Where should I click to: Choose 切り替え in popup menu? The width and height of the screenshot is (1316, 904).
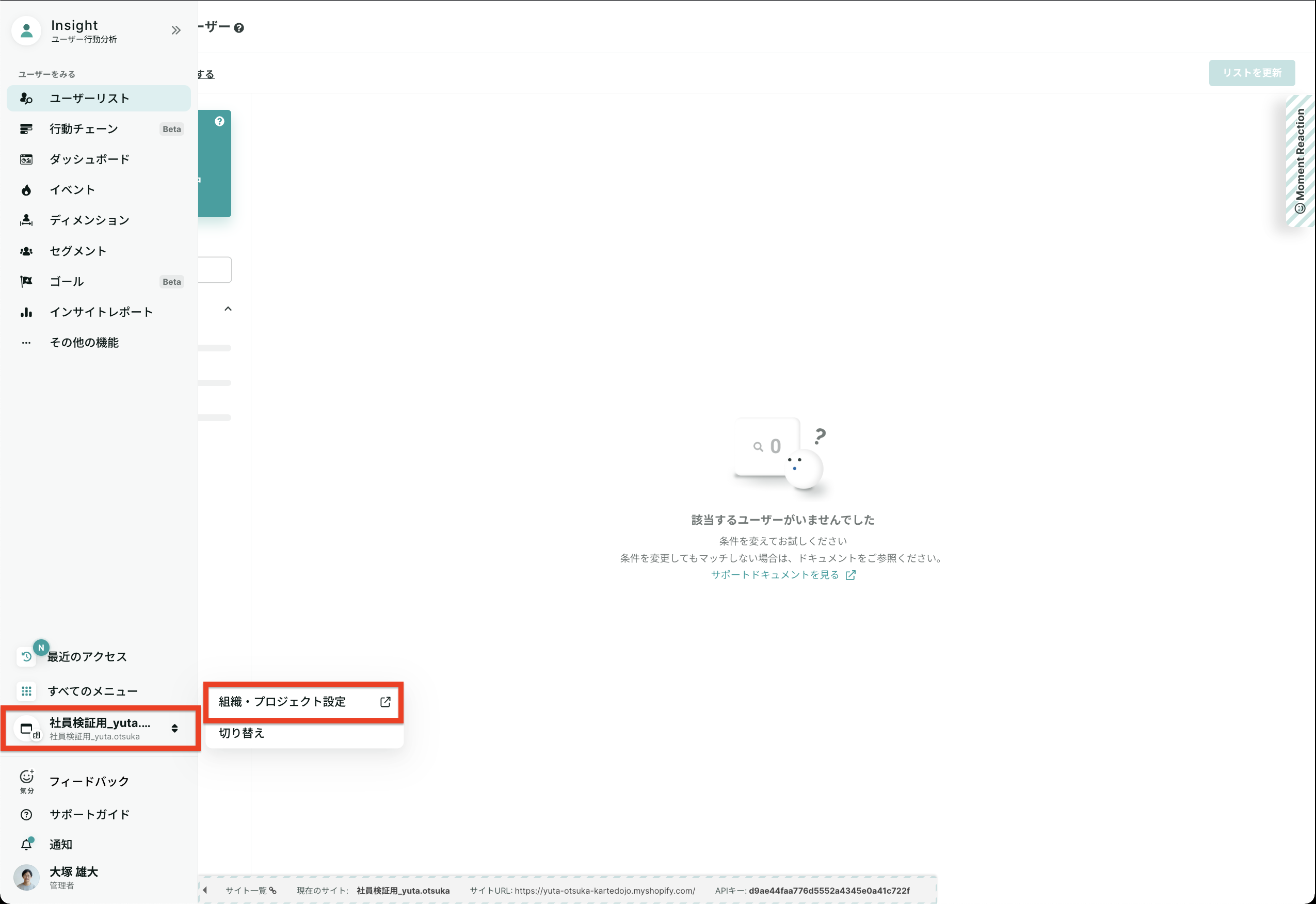tap(242, 733)
